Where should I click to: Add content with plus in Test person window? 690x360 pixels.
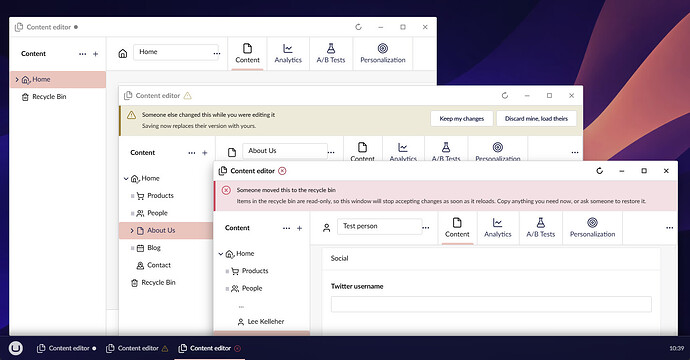(299, 228)
